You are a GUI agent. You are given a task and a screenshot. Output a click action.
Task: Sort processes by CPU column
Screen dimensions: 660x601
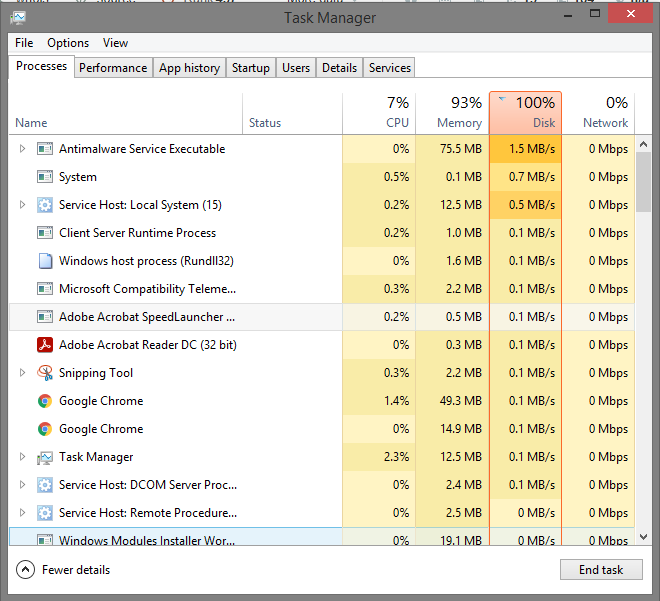379,114
